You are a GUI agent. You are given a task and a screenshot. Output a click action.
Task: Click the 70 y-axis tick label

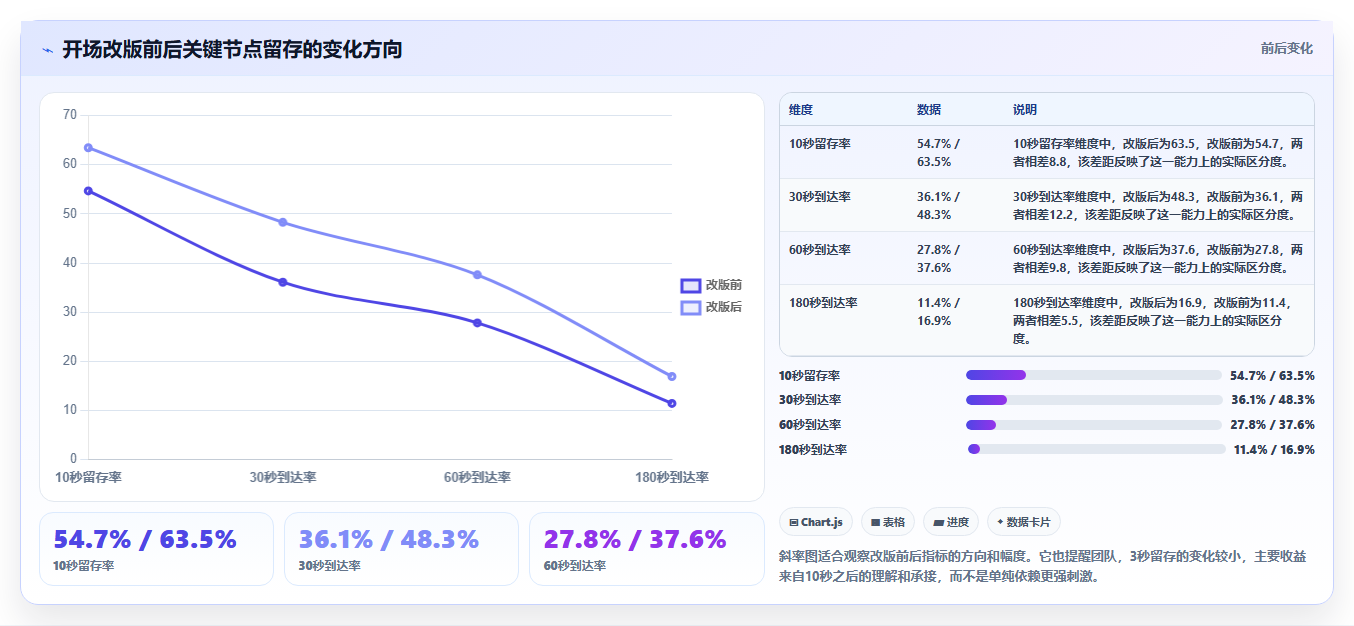(x=70, y=115)
